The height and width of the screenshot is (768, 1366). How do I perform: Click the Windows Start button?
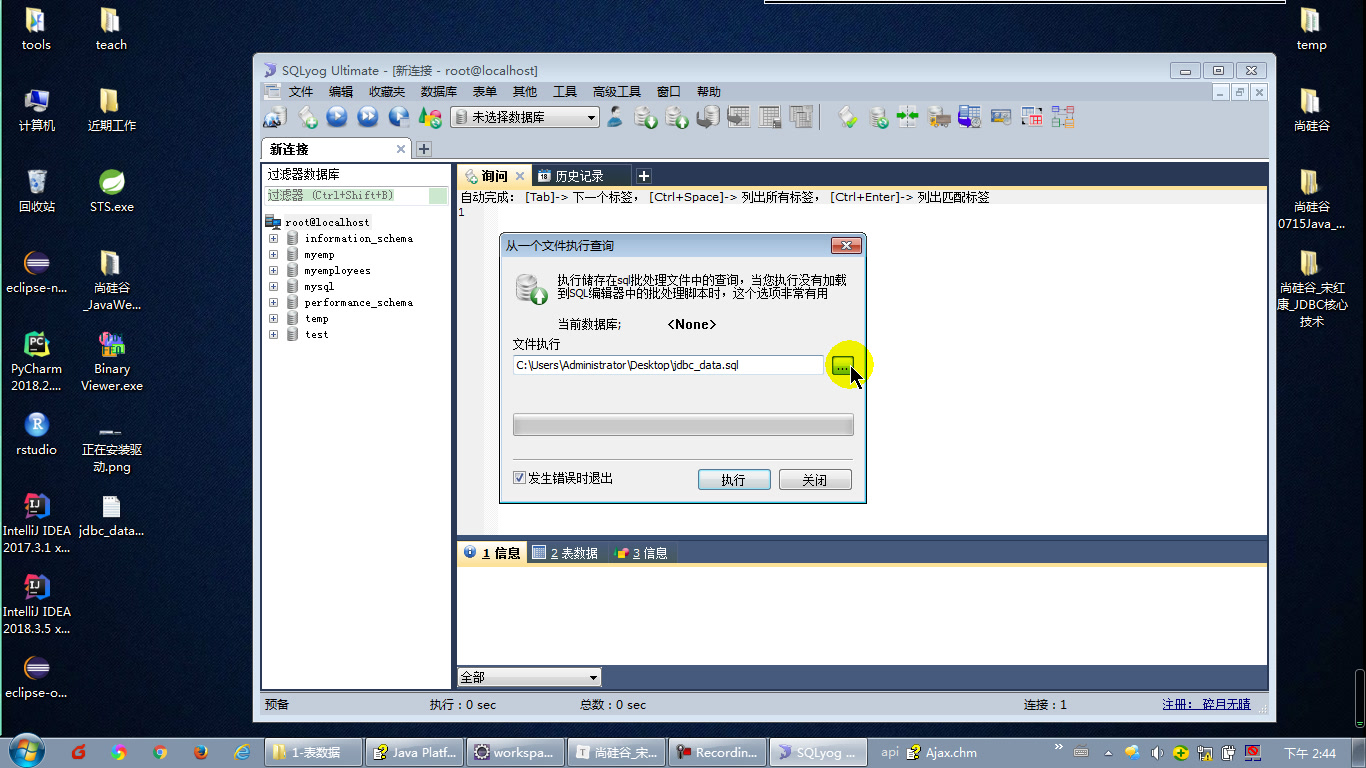tap(25, 751)
